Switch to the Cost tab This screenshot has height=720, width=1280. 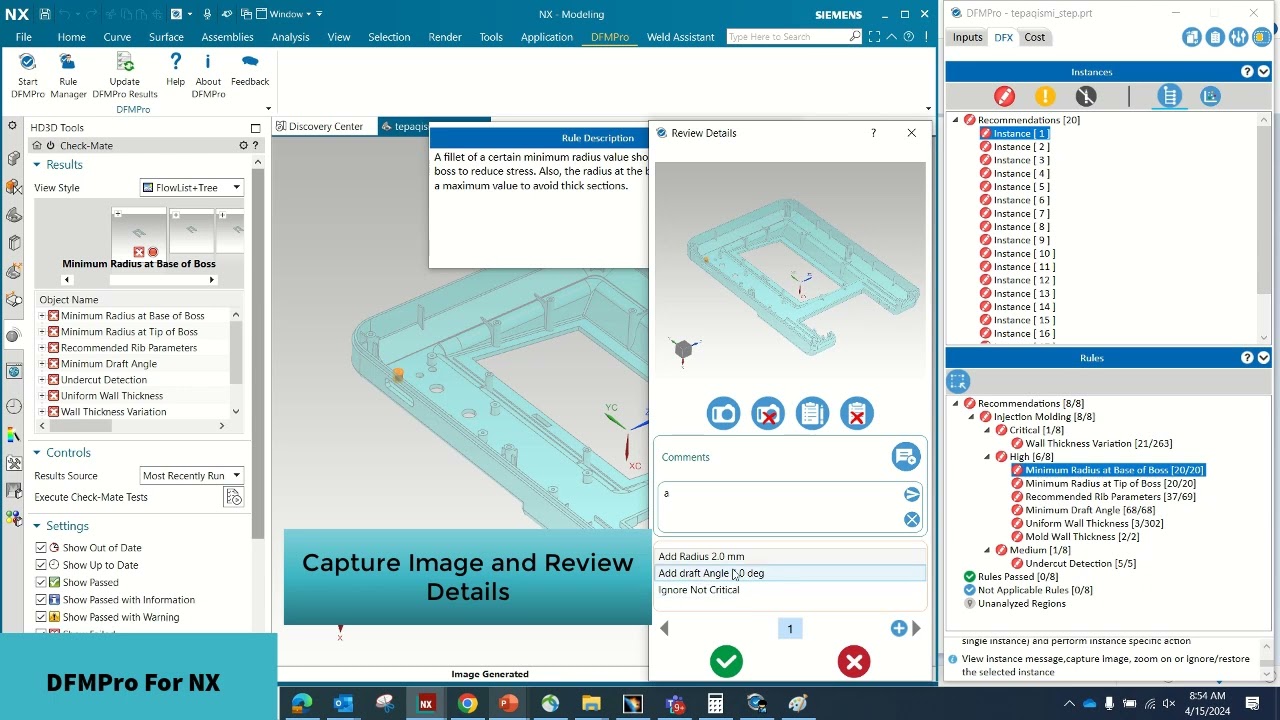point(1034,37)
